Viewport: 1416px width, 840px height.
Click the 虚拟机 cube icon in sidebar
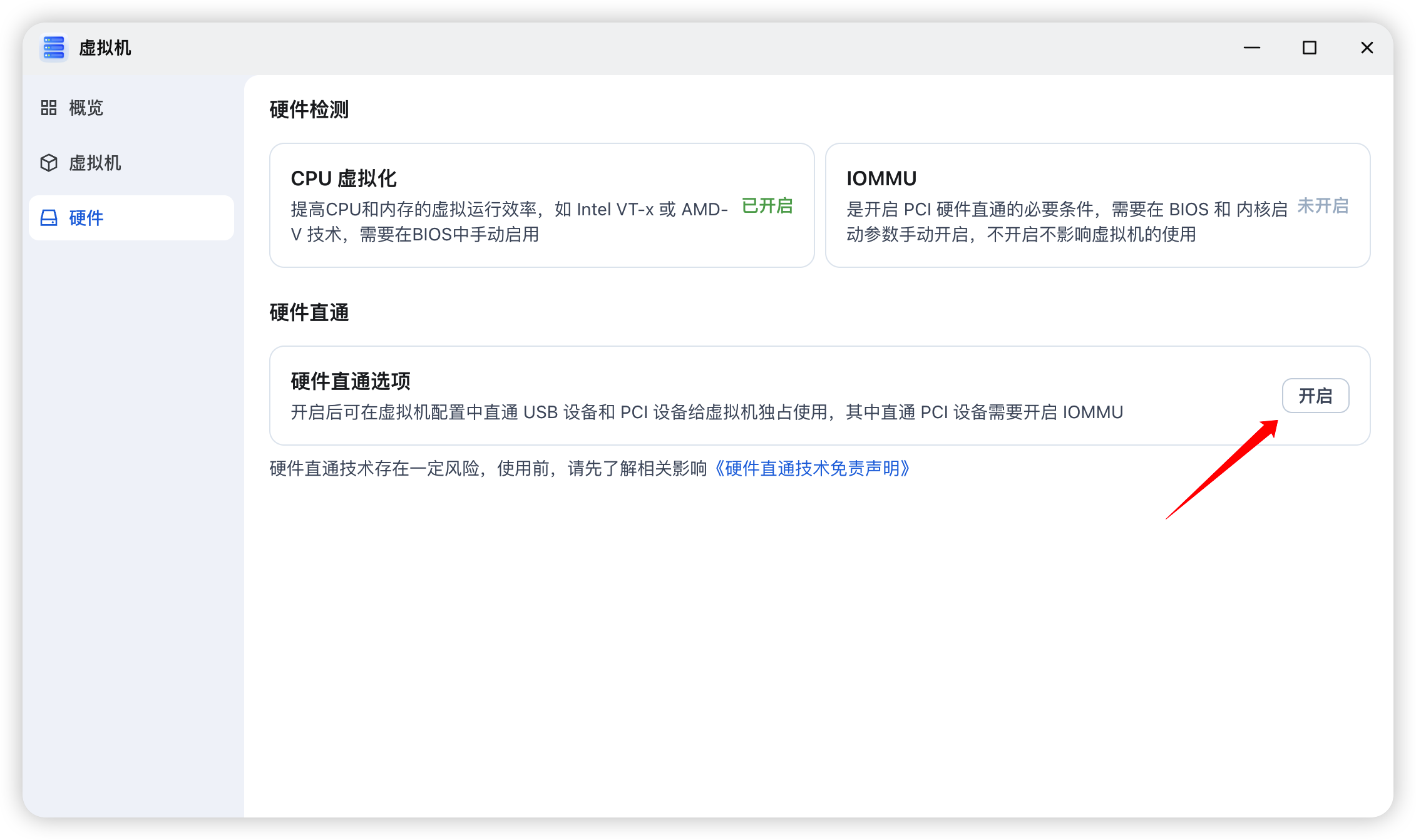pyautogui.click(x=49, y=163)
